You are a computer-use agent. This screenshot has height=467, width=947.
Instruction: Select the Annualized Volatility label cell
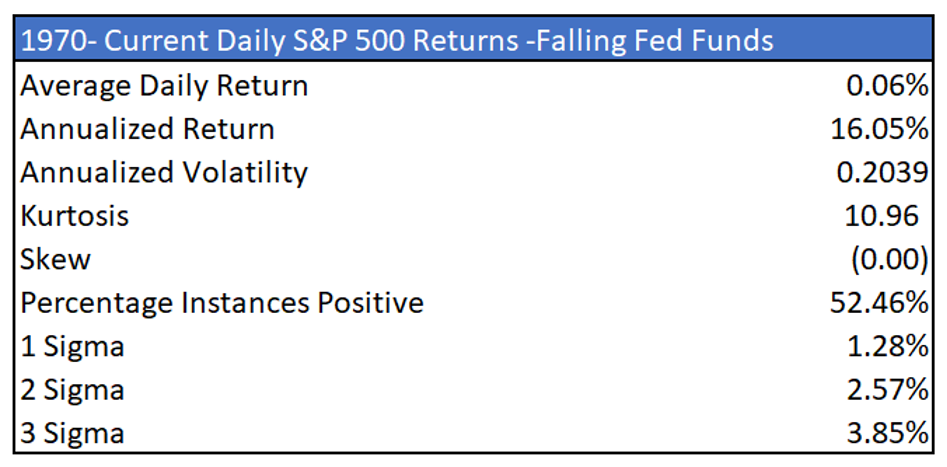click(x=164, y=172)
